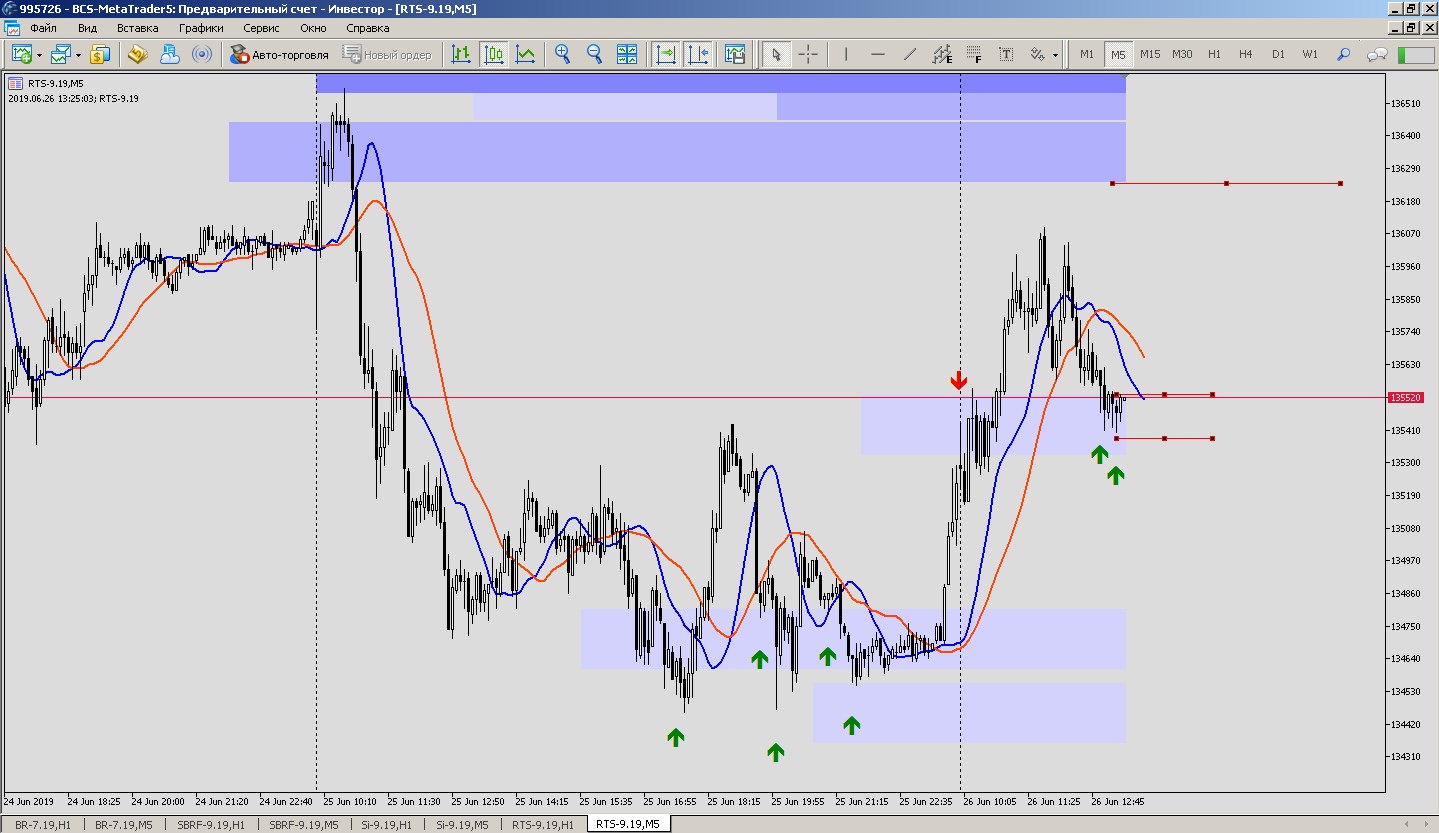Open the new chart icon
Viewport: 1439px width, 833px height.
21,54
